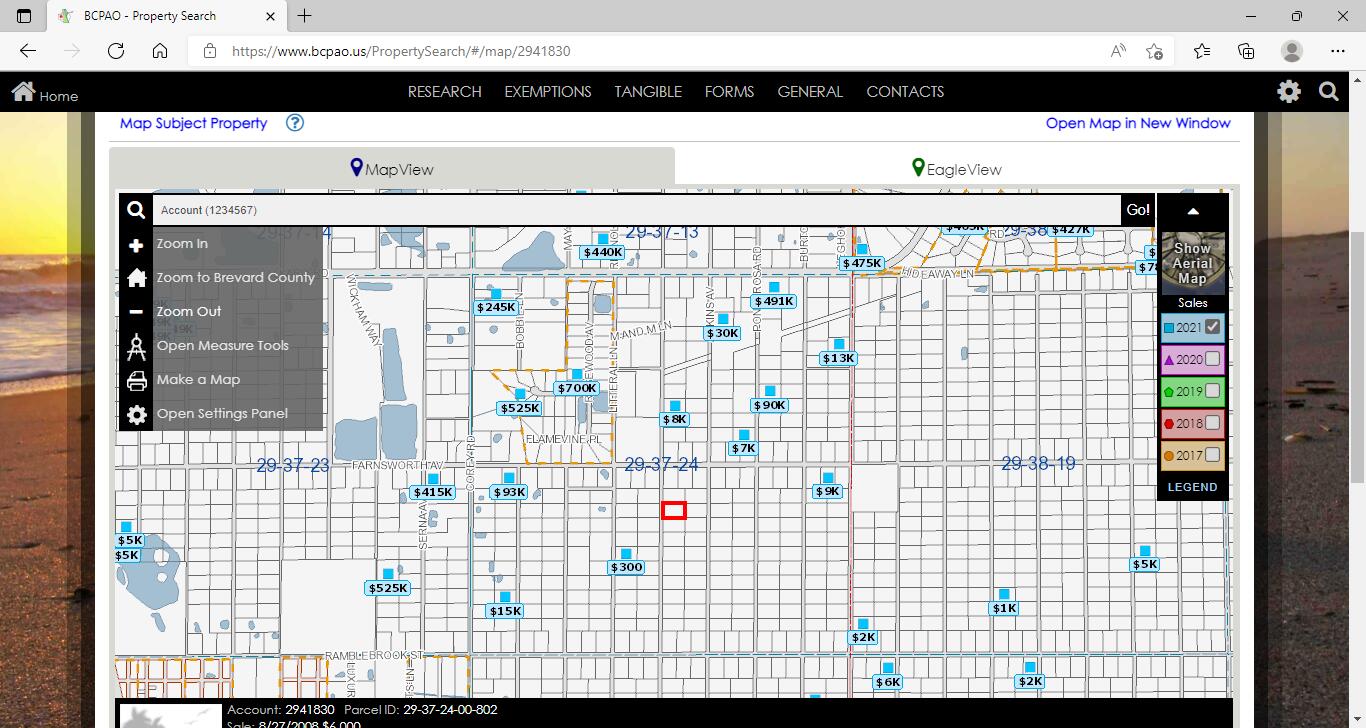Click Open Map in New Window link
The height and width of the screenshot is (728, 1366).
tap(1137, 123)
